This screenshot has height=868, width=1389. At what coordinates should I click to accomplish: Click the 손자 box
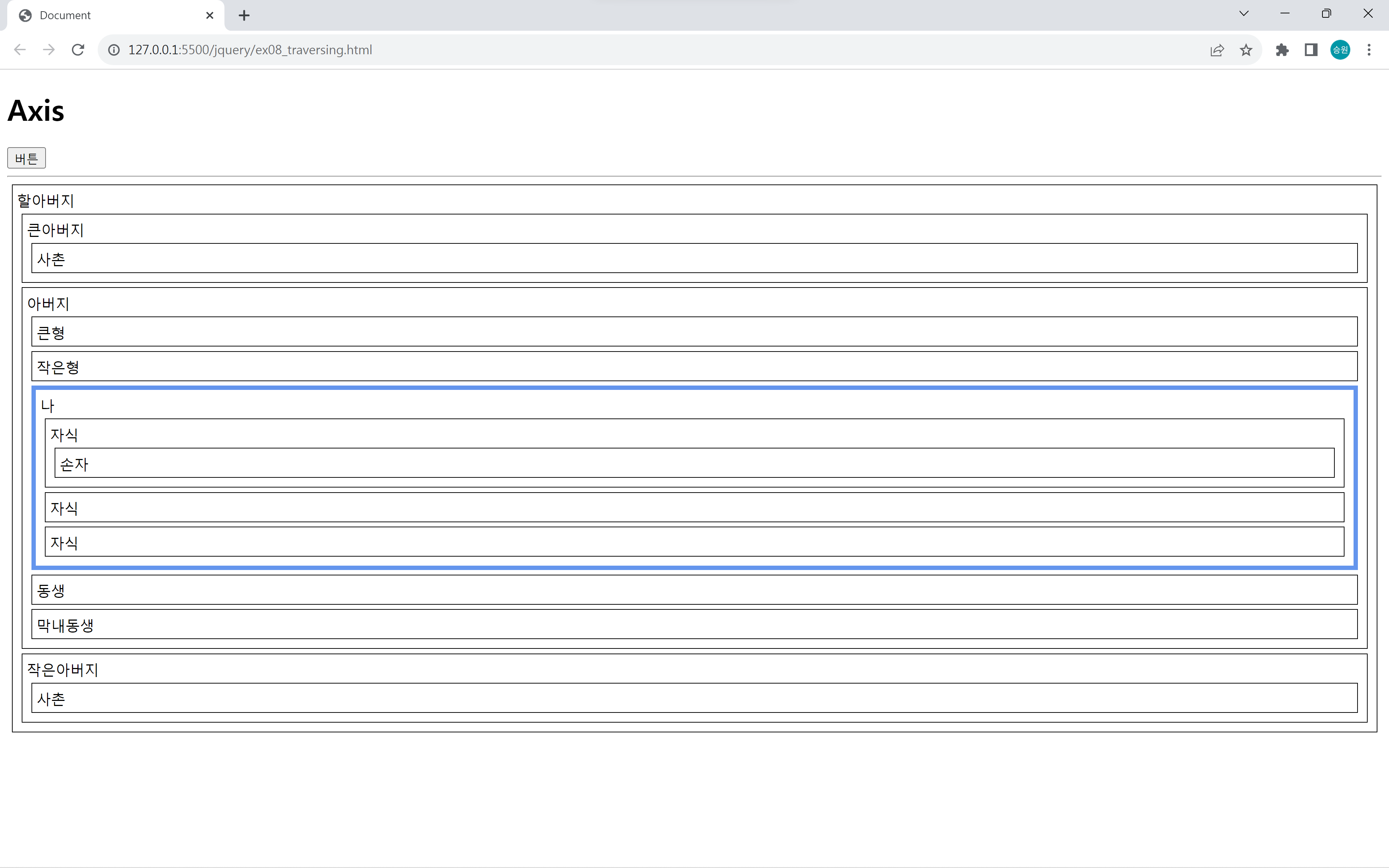pyautogui.click(x=694, y=463)
